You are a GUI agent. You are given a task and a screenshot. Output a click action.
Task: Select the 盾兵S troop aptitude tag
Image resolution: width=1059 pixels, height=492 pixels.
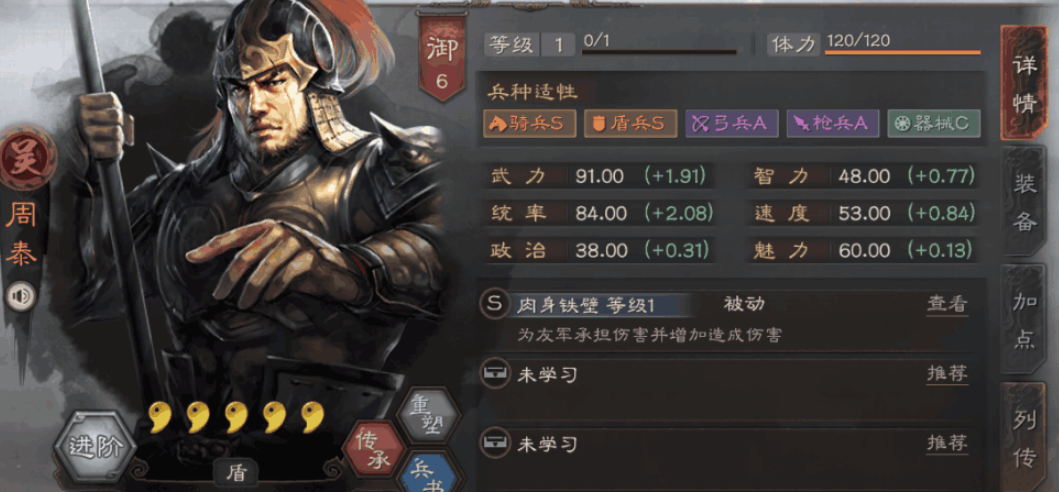pyautogui.click(x=631, y=124)
